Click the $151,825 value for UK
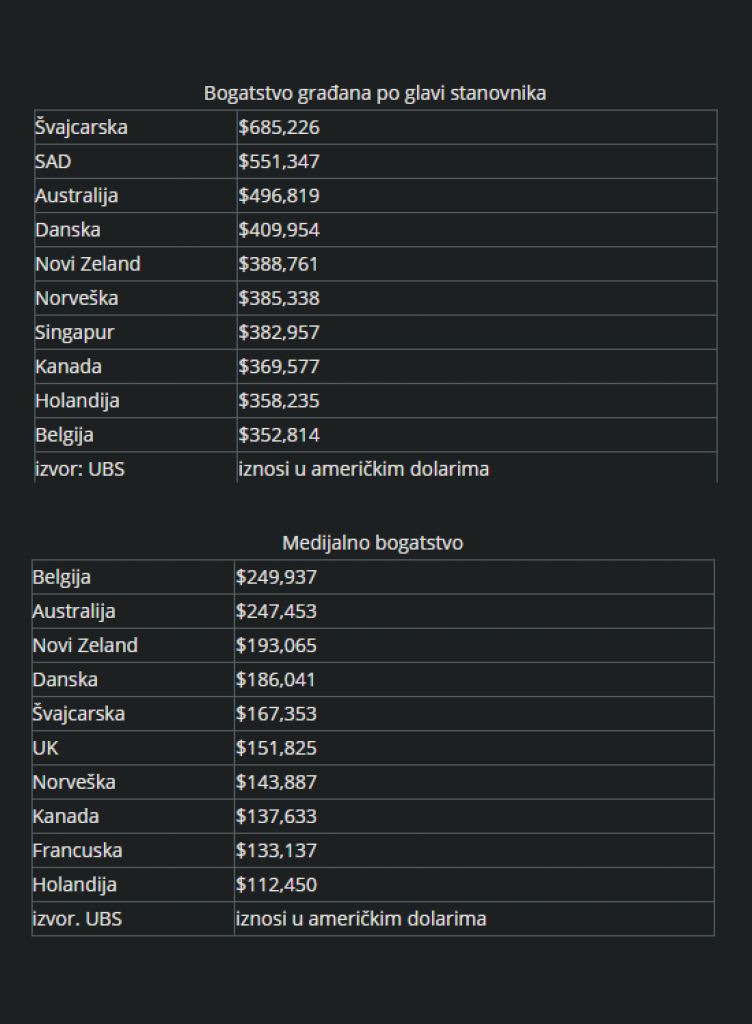 coord(277,747)
